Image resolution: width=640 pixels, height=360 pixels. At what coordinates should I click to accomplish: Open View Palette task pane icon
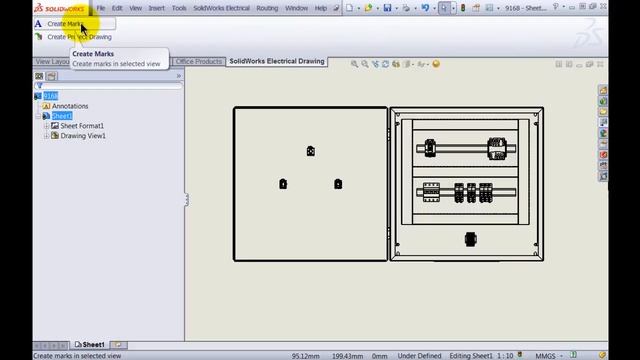coord(603,122)
